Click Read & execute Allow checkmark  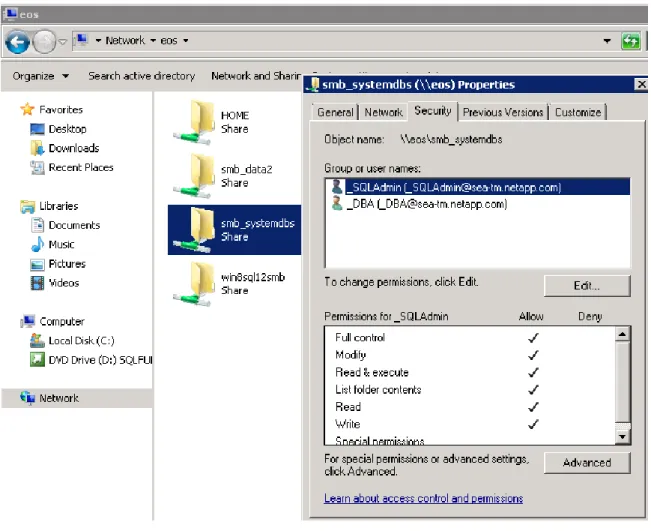[x=533, y=372]
